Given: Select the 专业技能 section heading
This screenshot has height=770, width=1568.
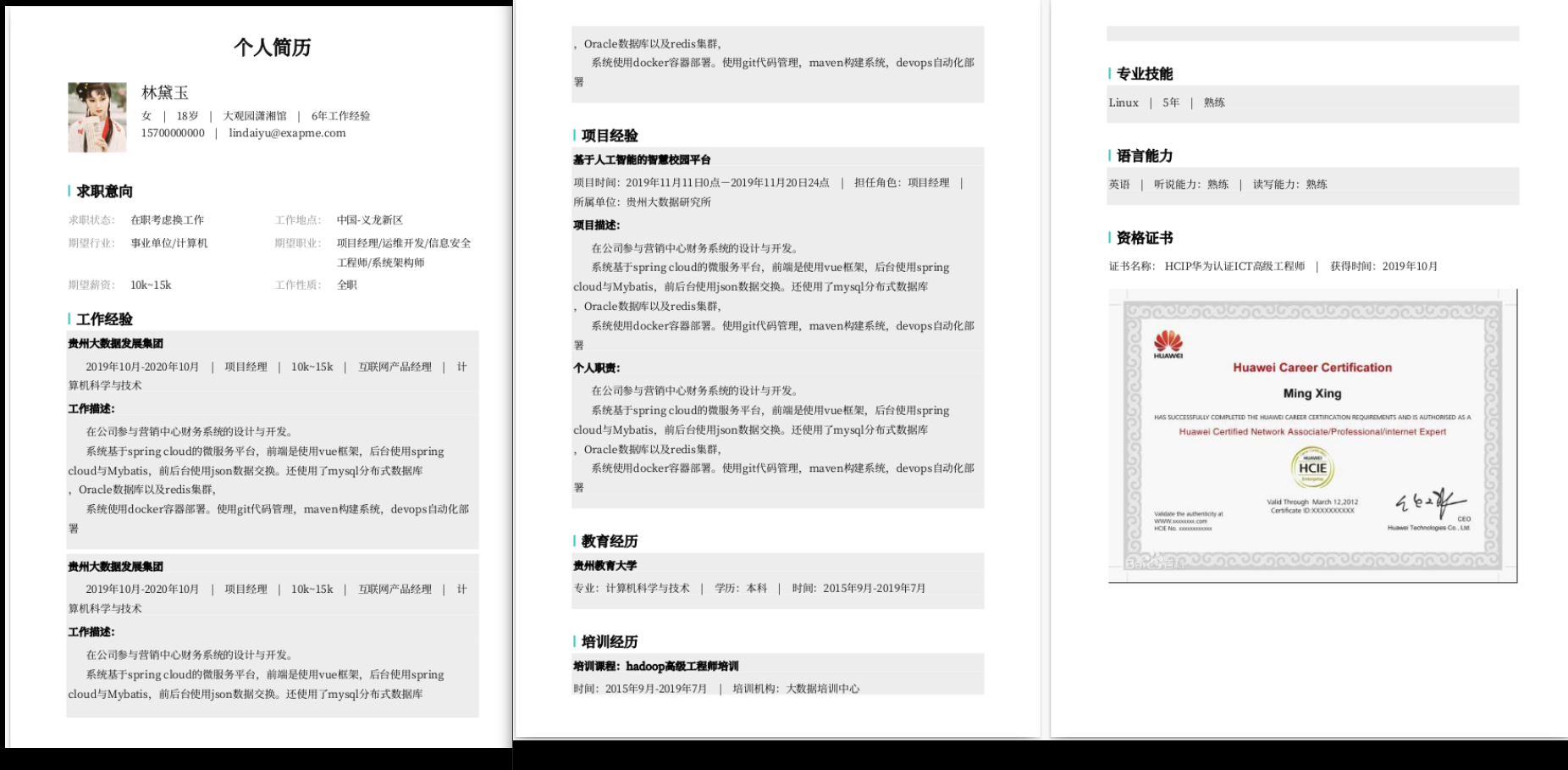Looking at the screenshot, I should pos(1145,74).
